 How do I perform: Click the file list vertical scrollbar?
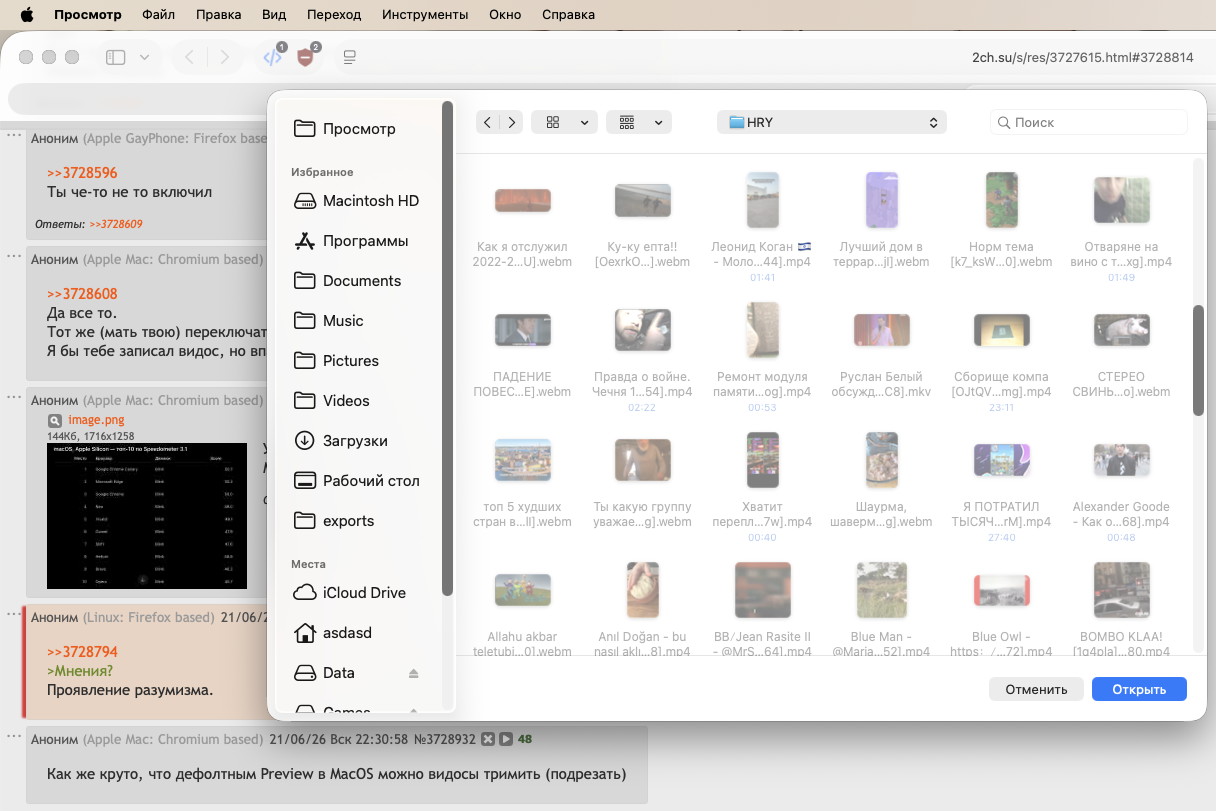[x=1198, y=360]
